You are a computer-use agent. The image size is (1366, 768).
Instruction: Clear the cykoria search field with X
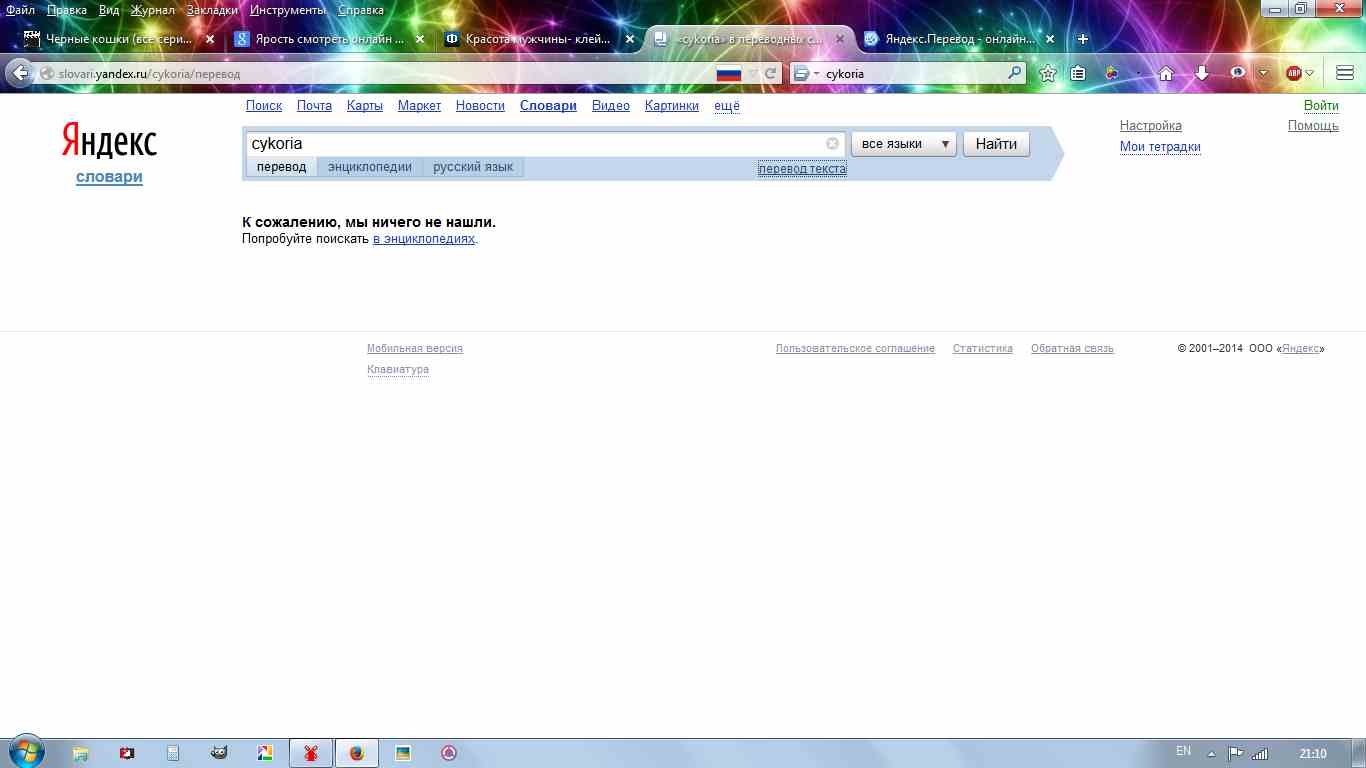(832, 144)
